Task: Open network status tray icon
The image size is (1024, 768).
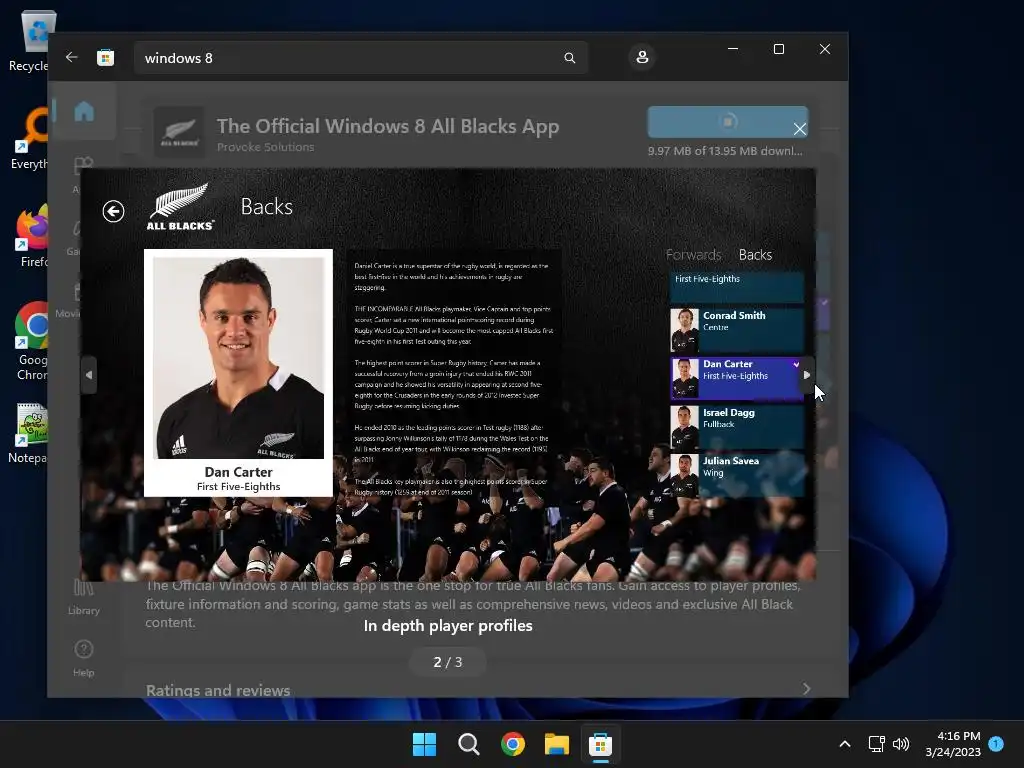Action: click(876, 744)
